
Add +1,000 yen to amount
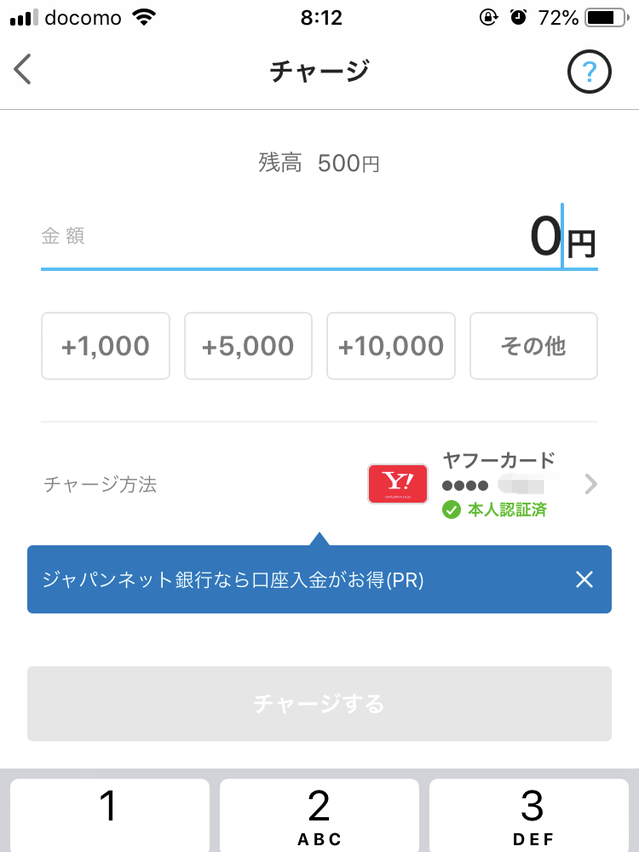click(105, 346)
